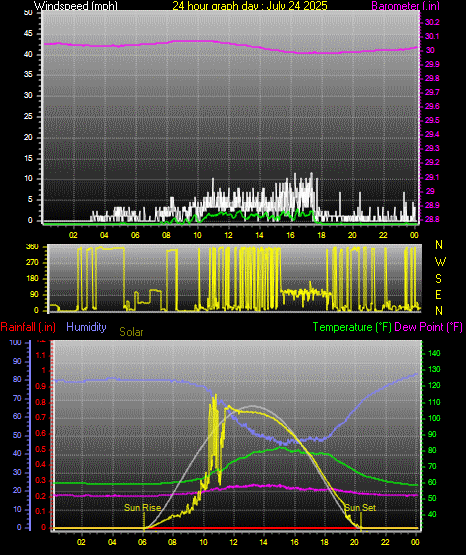Viewport: 466px width, 555px height.
Task: Select the Humidity legend label
Action: [x=86, y=327]
